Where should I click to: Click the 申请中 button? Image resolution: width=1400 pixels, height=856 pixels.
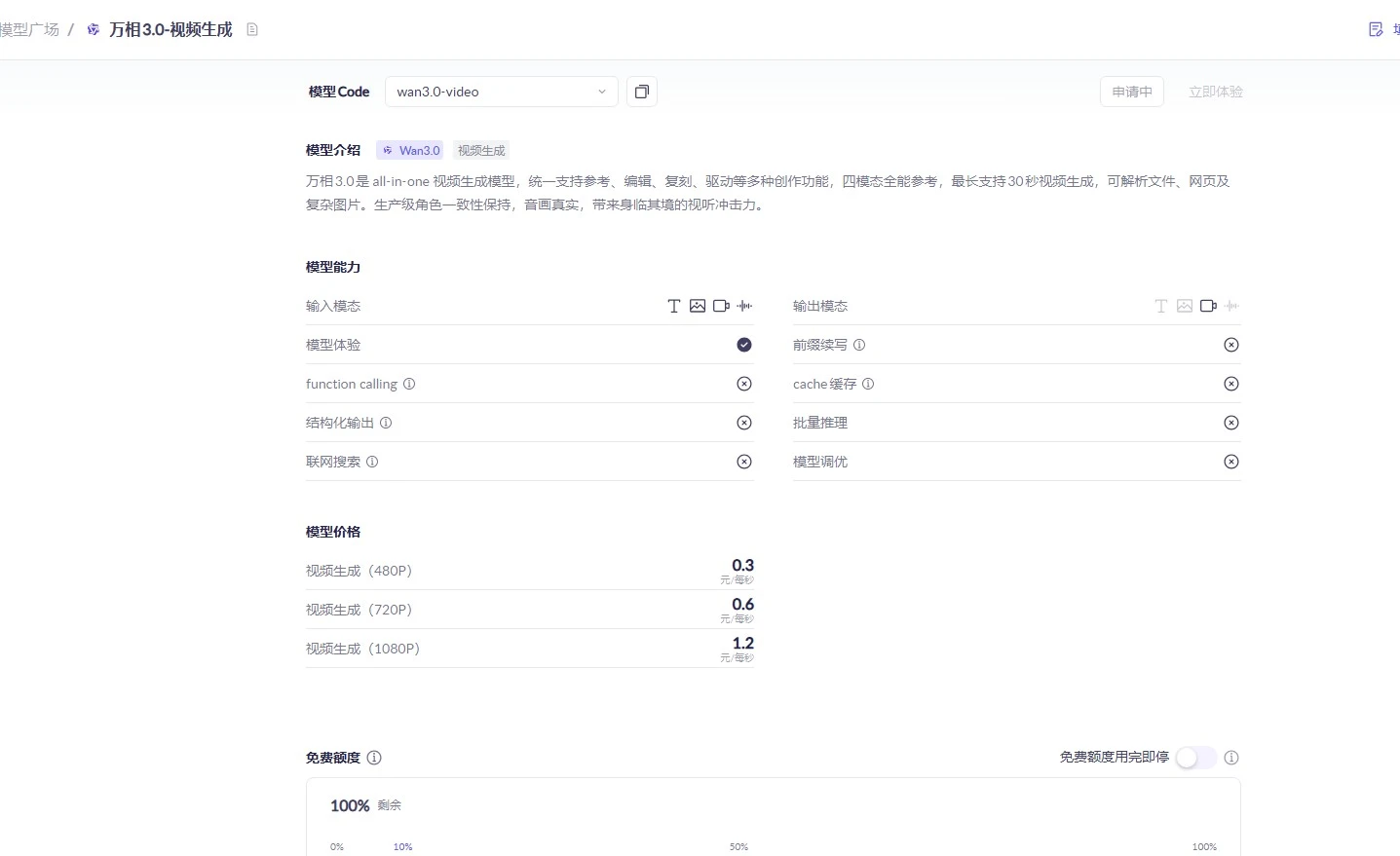pyautogui.click(x=1132, y=92)
